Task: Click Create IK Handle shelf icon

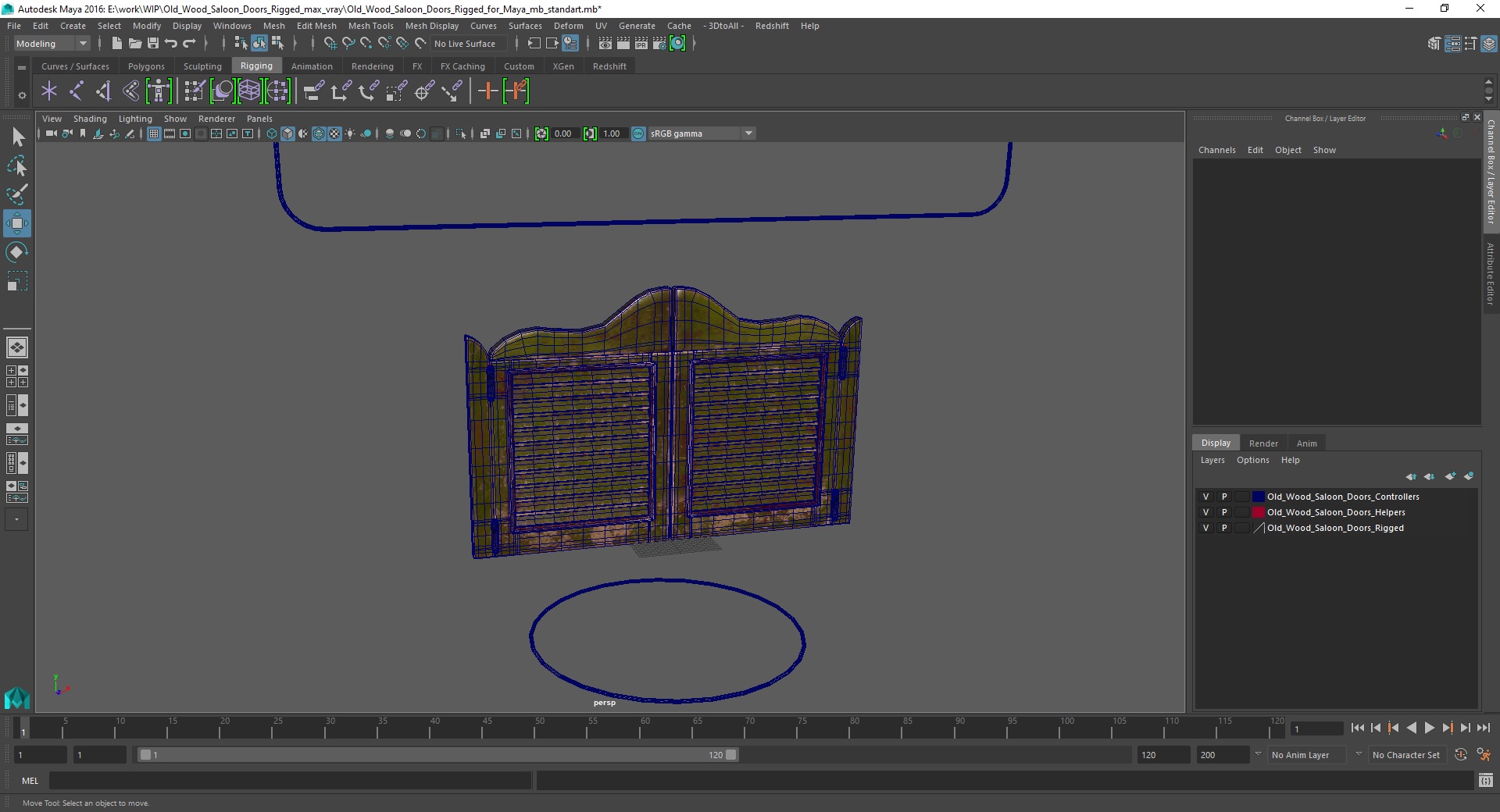Action: coord(103,91)
